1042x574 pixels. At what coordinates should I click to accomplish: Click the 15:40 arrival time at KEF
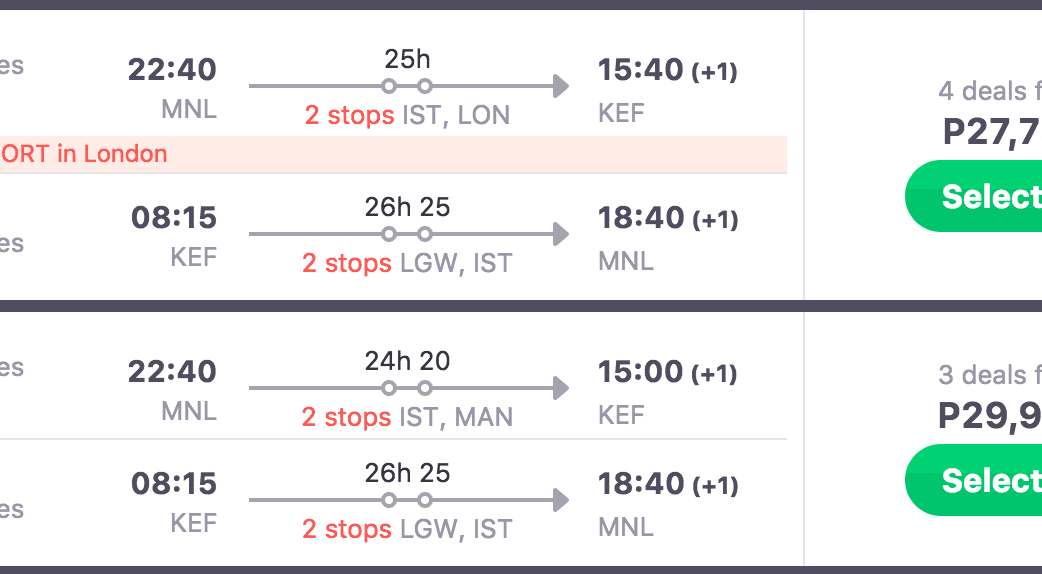[x=641, y=70]
